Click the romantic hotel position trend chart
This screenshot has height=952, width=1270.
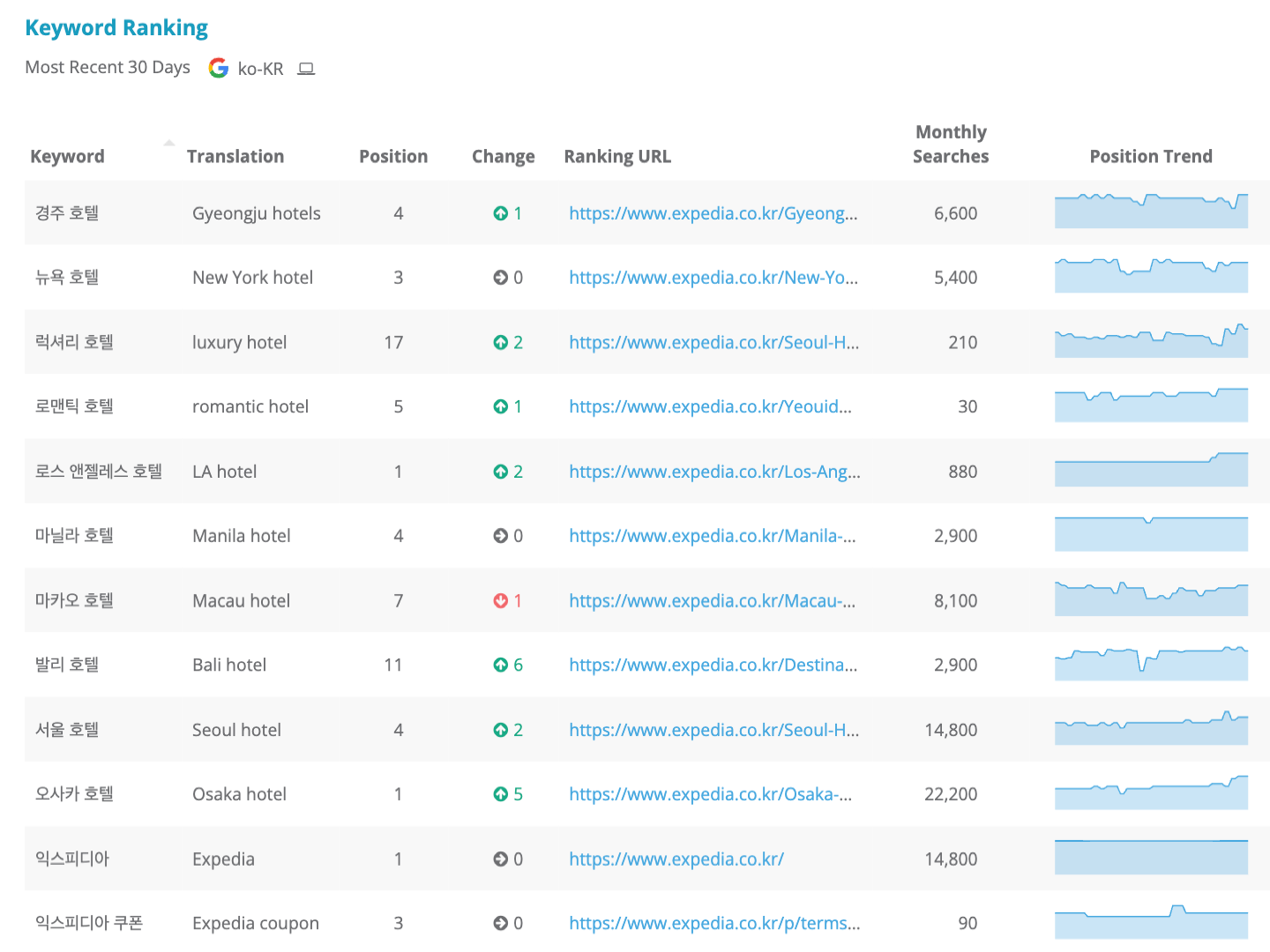click(x=1151, y=405)
